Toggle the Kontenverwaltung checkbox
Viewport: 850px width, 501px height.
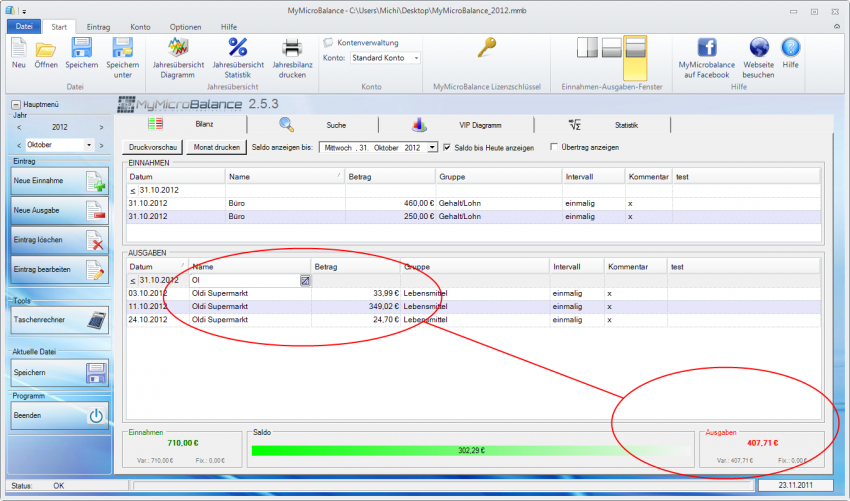[328, 43]
